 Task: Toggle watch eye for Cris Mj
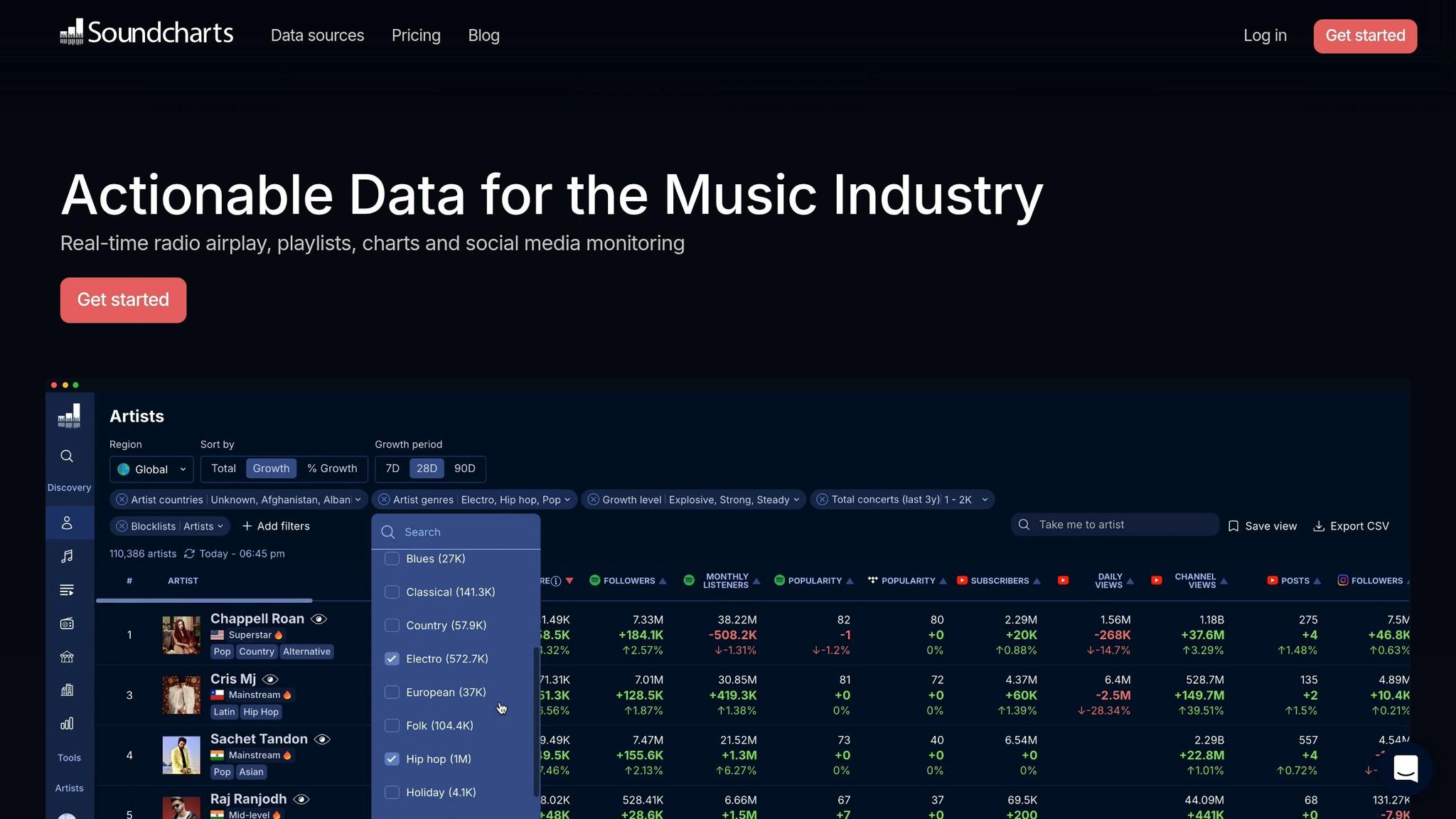tap(270, 680)
